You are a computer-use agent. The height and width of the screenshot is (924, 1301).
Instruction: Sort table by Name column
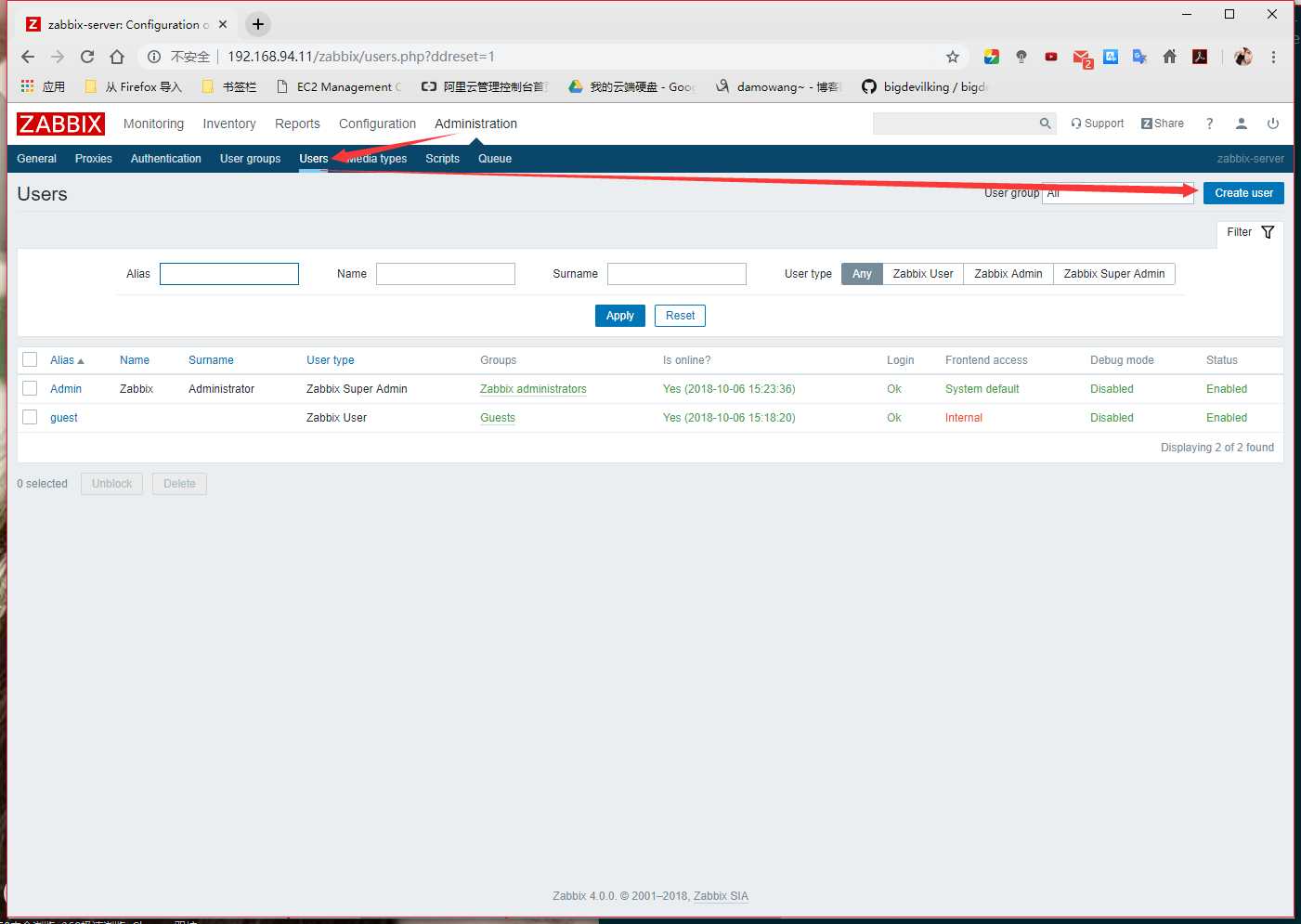click(x=135, y=360)
